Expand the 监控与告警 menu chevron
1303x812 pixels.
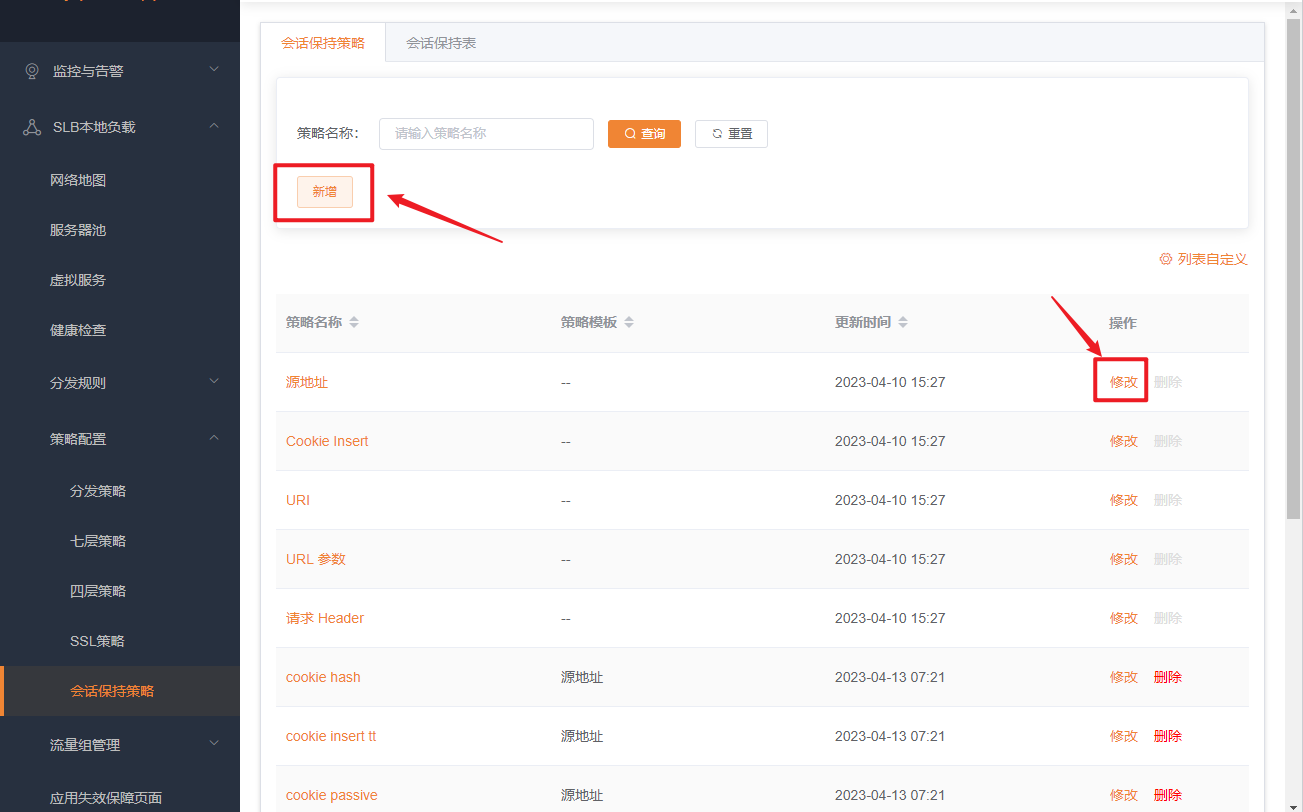click(213, 70)
